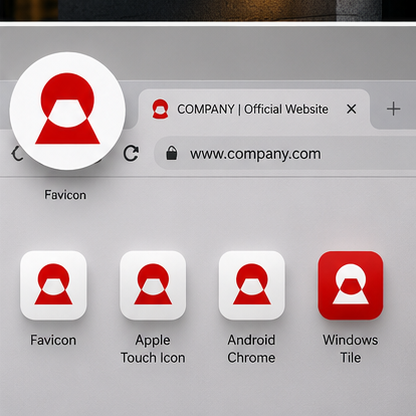
Task: Close the COMPANY | Official Website tab
Action: (351, 109)
